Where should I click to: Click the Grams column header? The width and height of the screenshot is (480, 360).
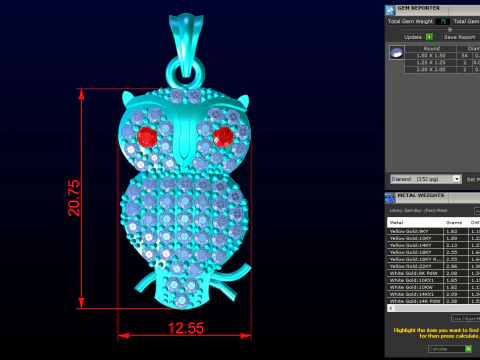coord(455,222)
